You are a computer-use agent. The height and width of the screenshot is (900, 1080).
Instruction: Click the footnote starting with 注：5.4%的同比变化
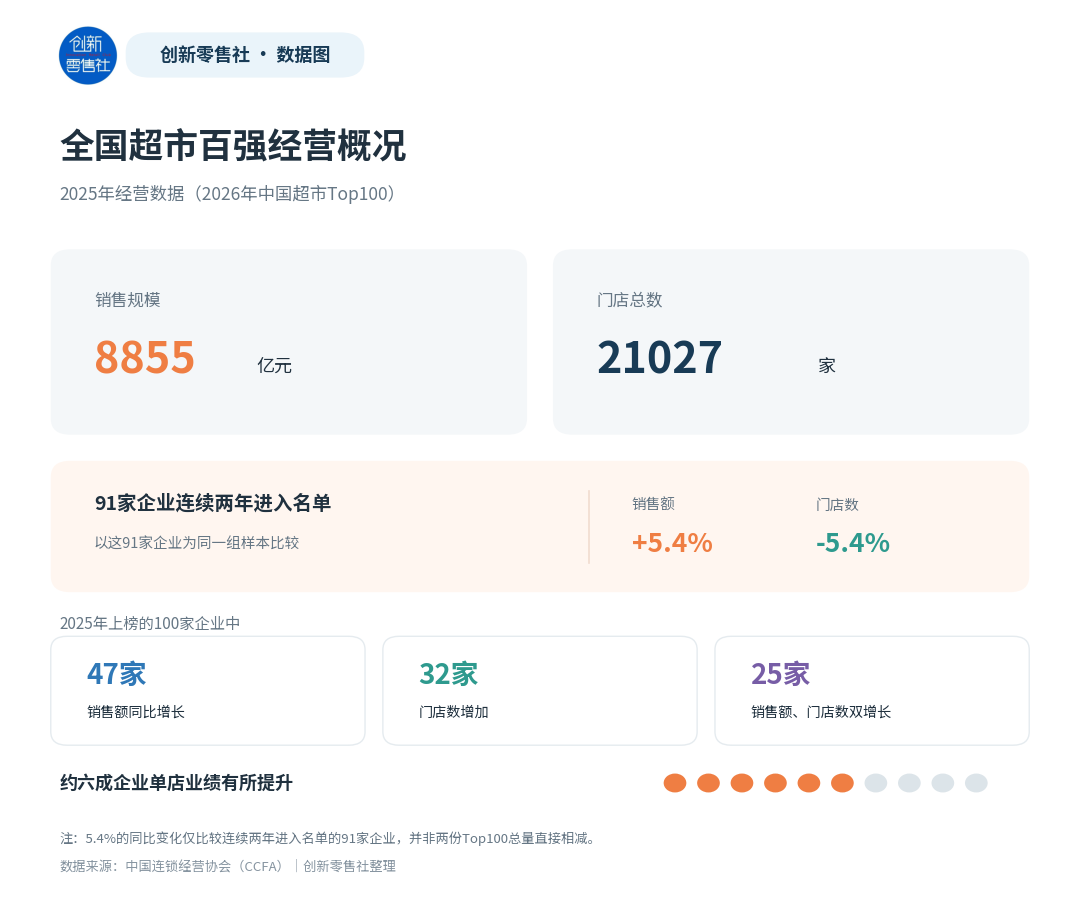point(329,838)
